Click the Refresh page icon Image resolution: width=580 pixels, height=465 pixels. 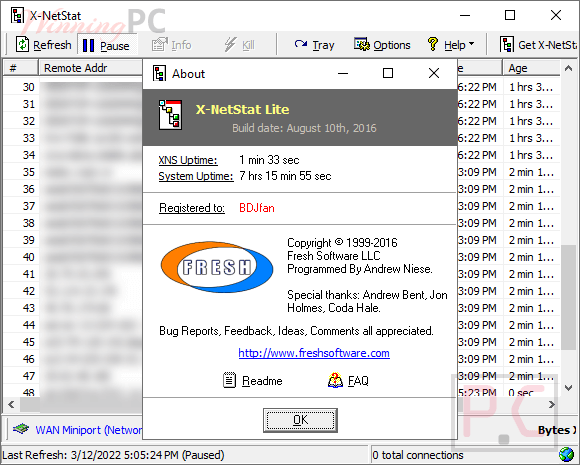click(x=22, y=44)
